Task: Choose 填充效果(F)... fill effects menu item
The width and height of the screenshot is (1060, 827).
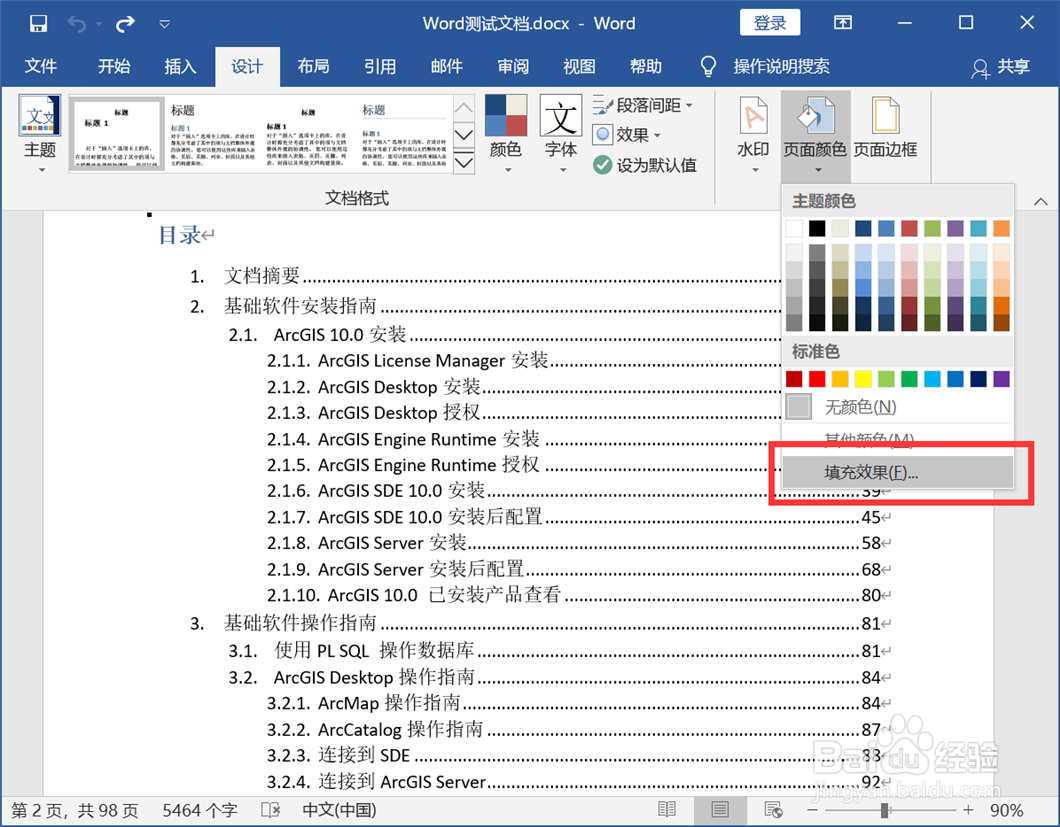Action: (898, 472)
